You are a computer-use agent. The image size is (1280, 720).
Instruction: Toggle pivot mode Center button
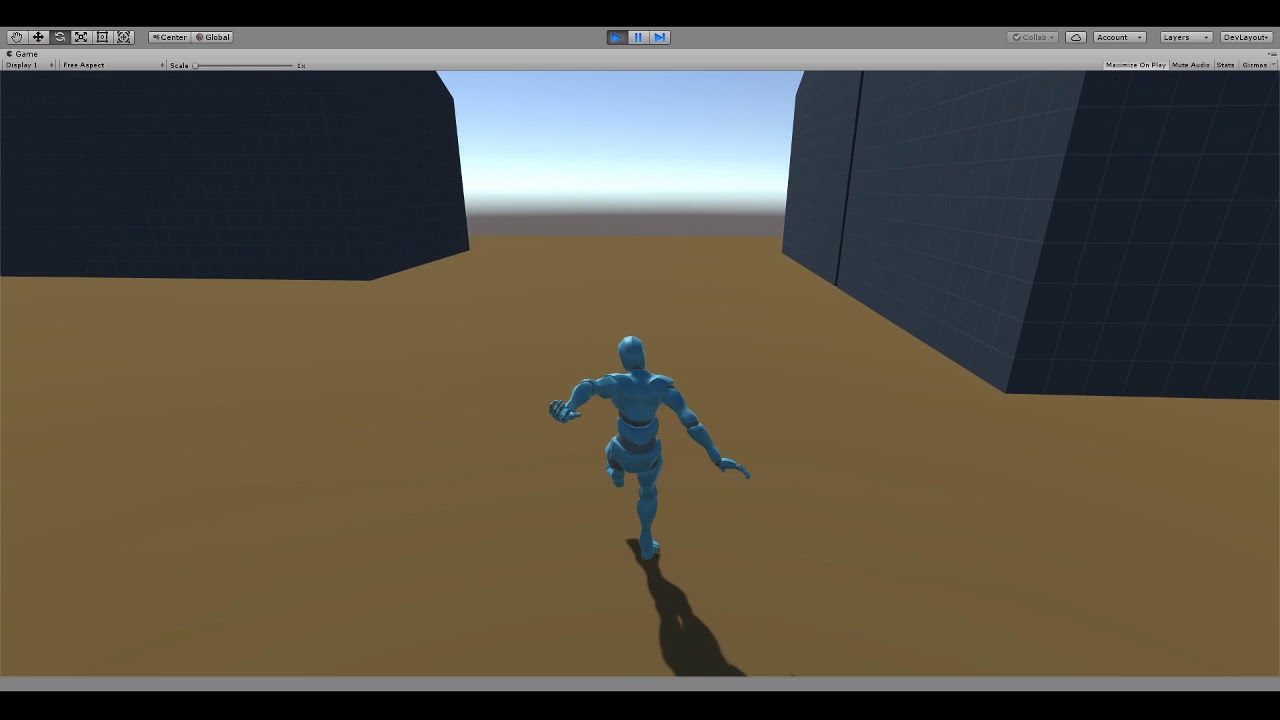[x=169, y=37]
